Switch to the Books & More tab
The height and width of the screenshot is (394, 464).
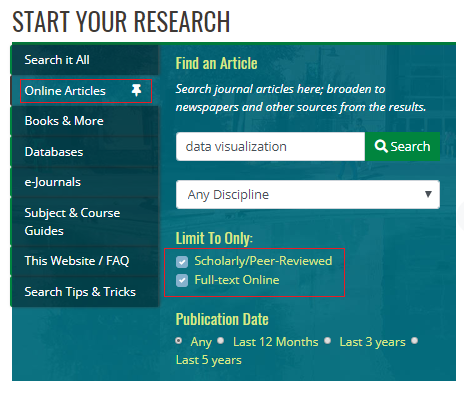85,121
